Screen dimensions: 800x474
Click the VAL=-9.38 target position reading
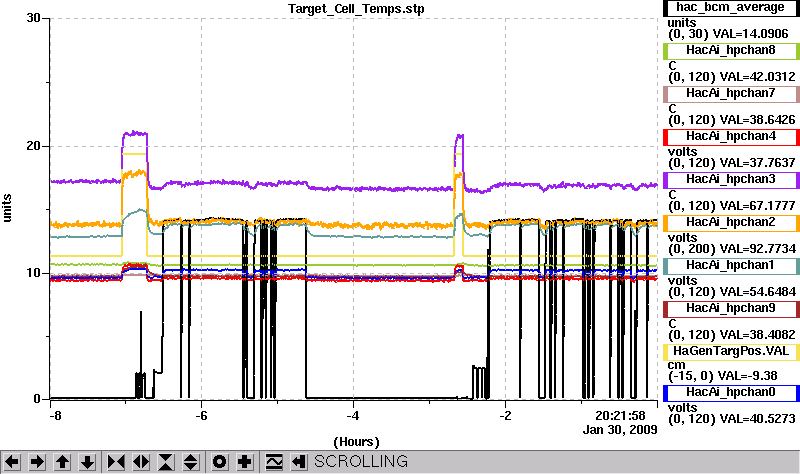click(747, 376)
